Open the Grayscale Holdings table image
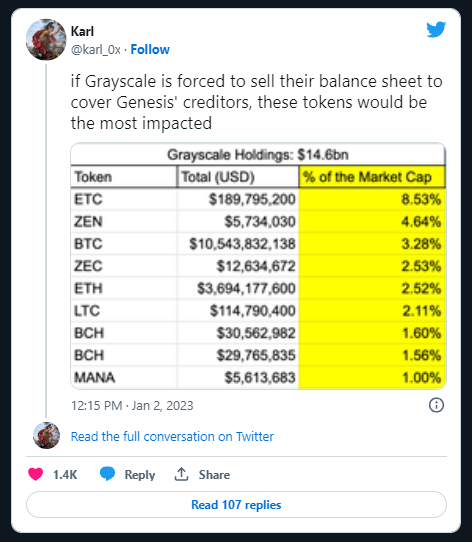The width and height of the screenshot is (472, 542). click(x=258, y=265)
